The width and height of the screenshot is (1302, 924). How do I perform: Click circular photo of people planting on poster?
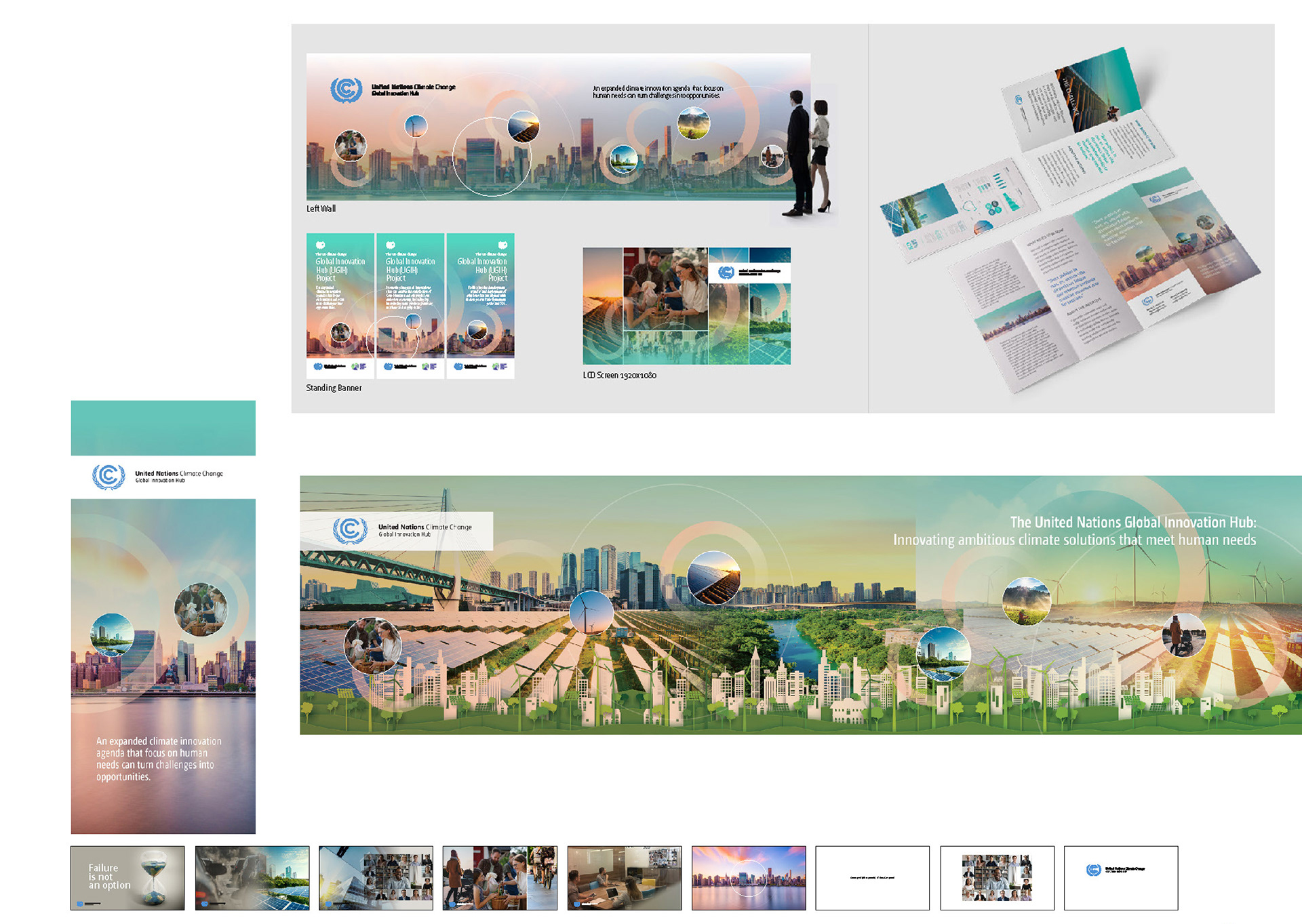coord(201,609)
